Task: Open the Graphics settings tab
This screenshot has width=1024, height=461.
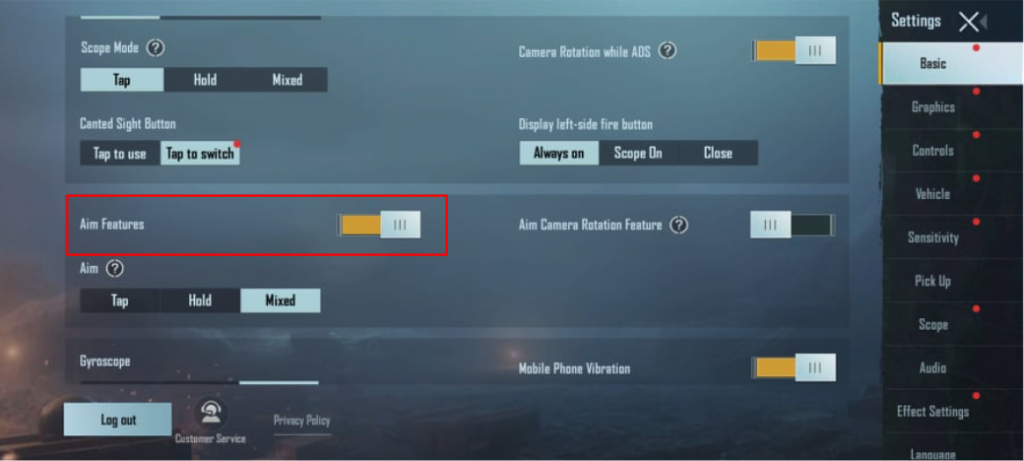Action: coord(933,107)
